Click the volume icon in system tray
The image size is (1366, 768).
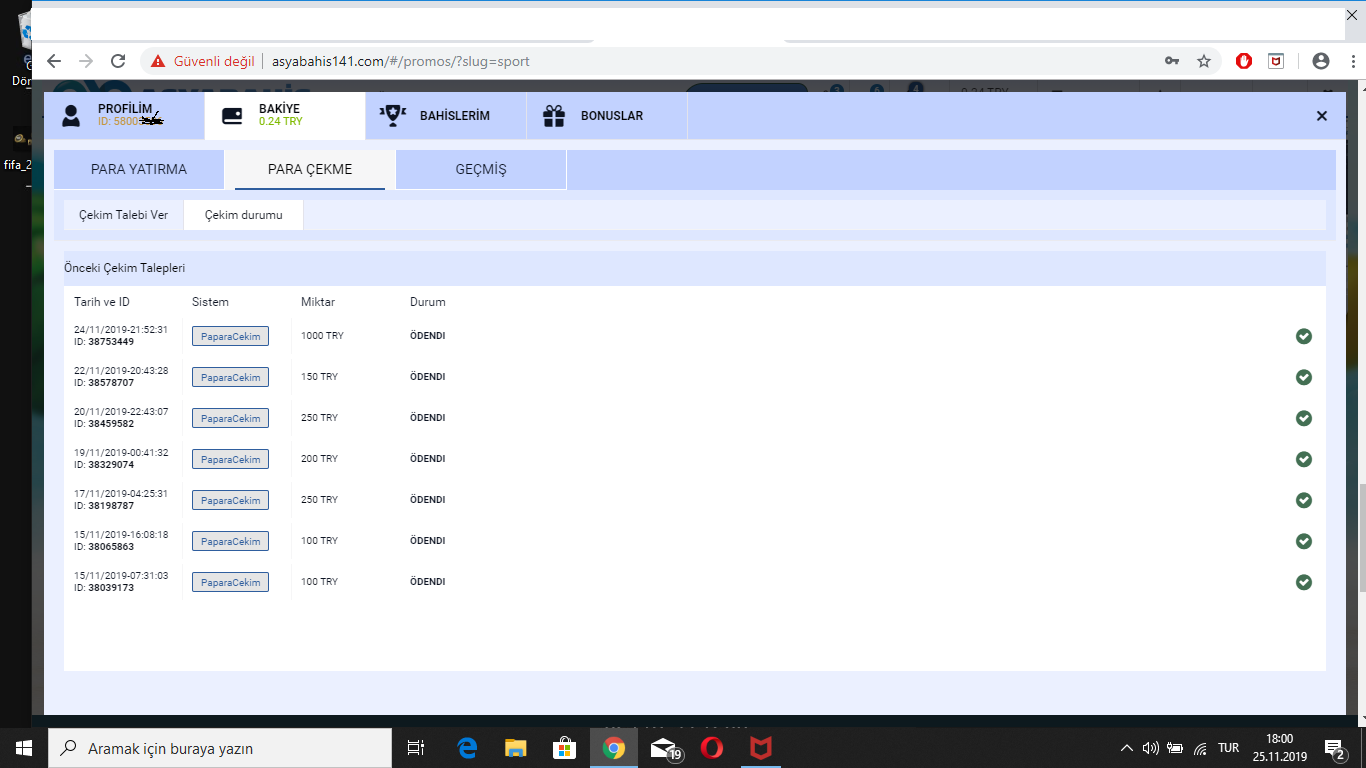click(x=1151, y=748)
